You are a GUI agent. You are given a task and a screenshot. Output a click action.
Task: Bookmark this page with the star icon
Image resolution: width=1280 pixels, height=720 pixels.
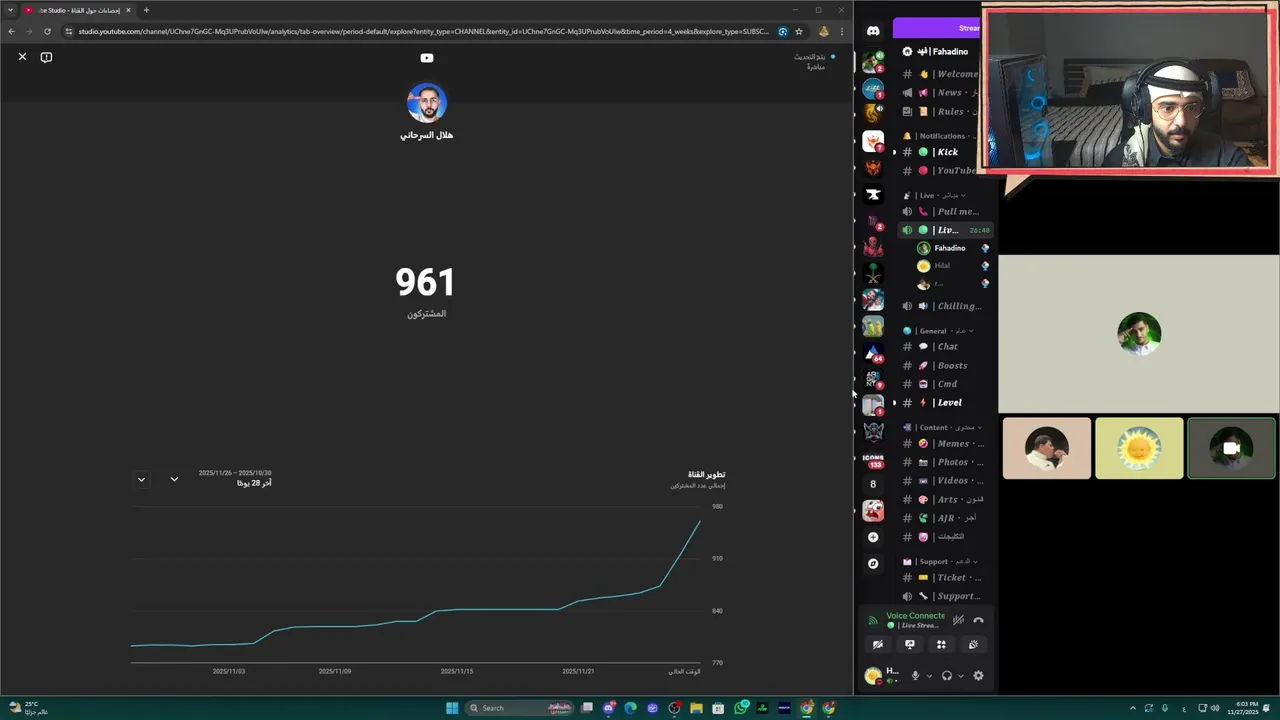click(798, 31)
